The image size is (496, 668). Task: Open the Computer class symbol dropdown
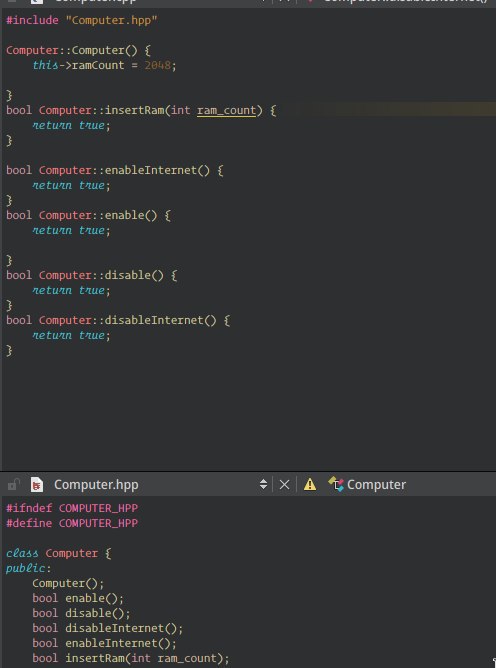[x=376, y=484]
